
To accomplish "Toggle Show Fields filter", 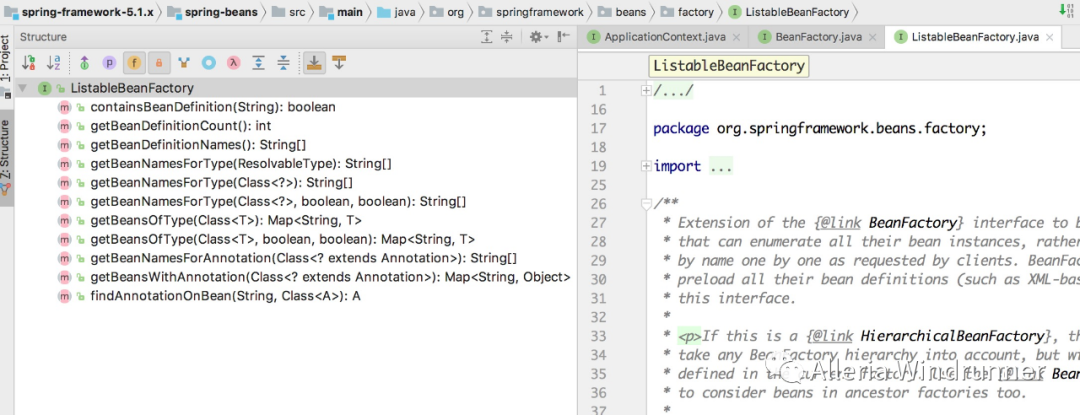I will (134, 62).
